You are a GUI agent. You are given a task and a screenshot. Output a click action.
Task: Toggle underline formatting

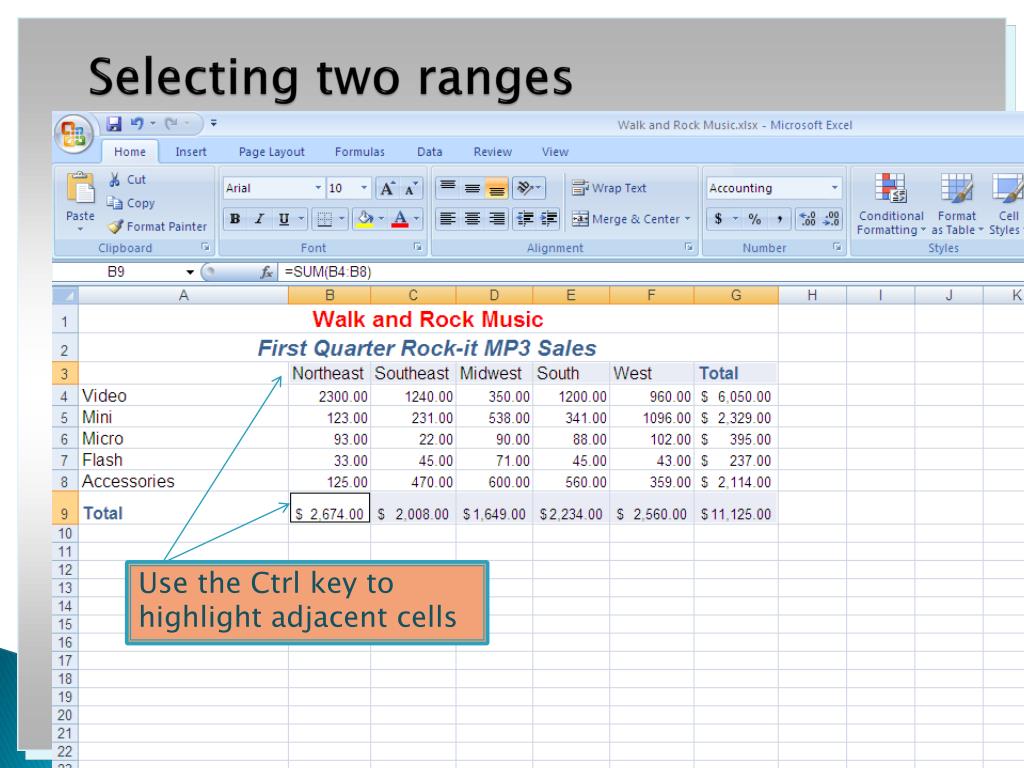click(x=284, y=219)
